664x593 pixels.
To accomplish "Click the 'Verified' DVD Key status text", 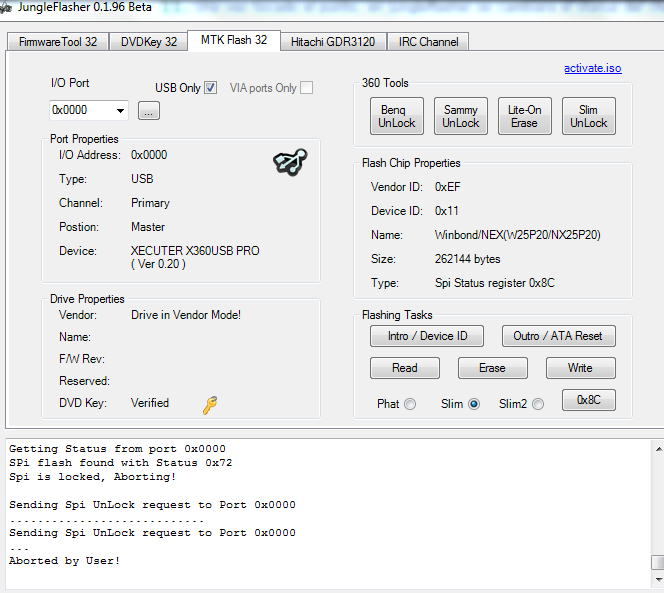I will point(150,403).
